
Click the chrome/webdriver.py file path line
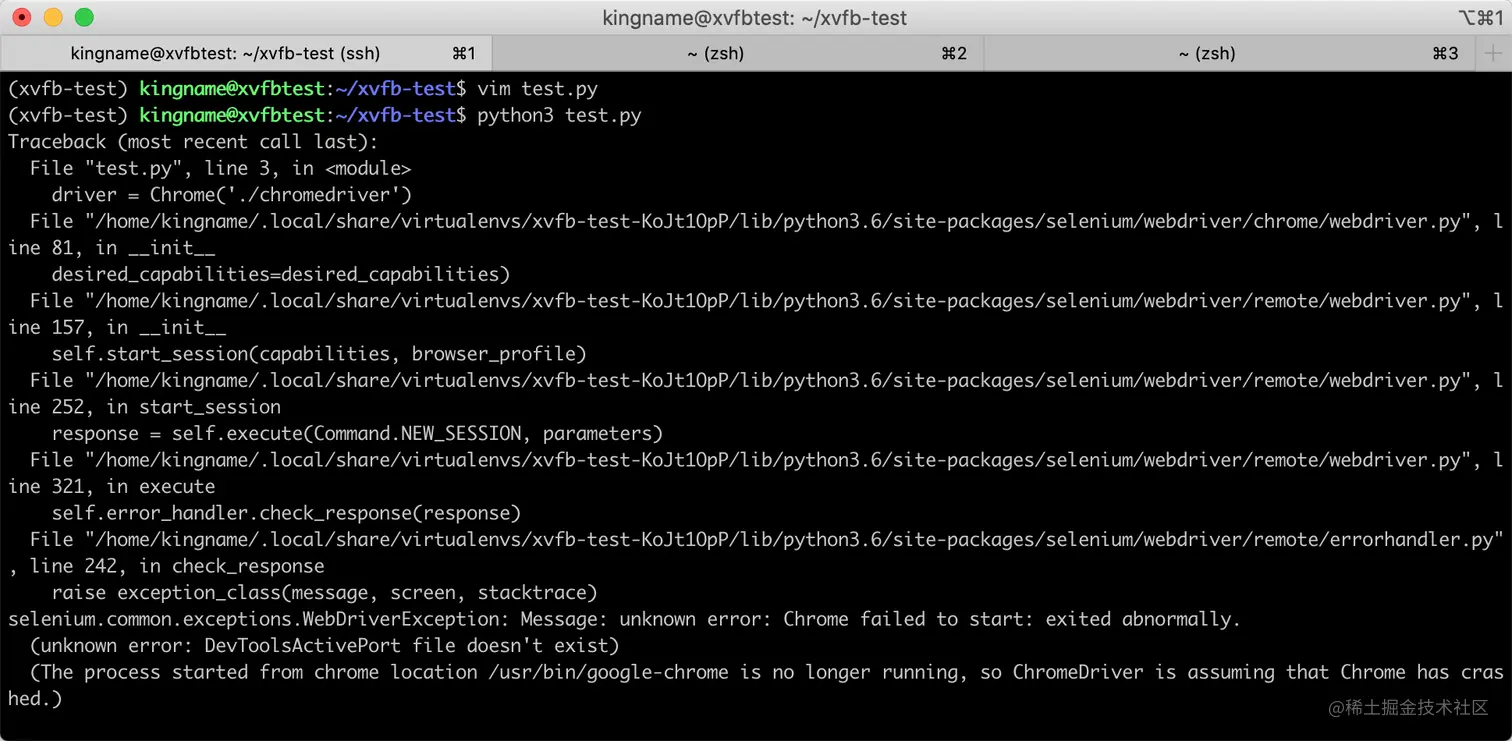click(x=766, y=221)
